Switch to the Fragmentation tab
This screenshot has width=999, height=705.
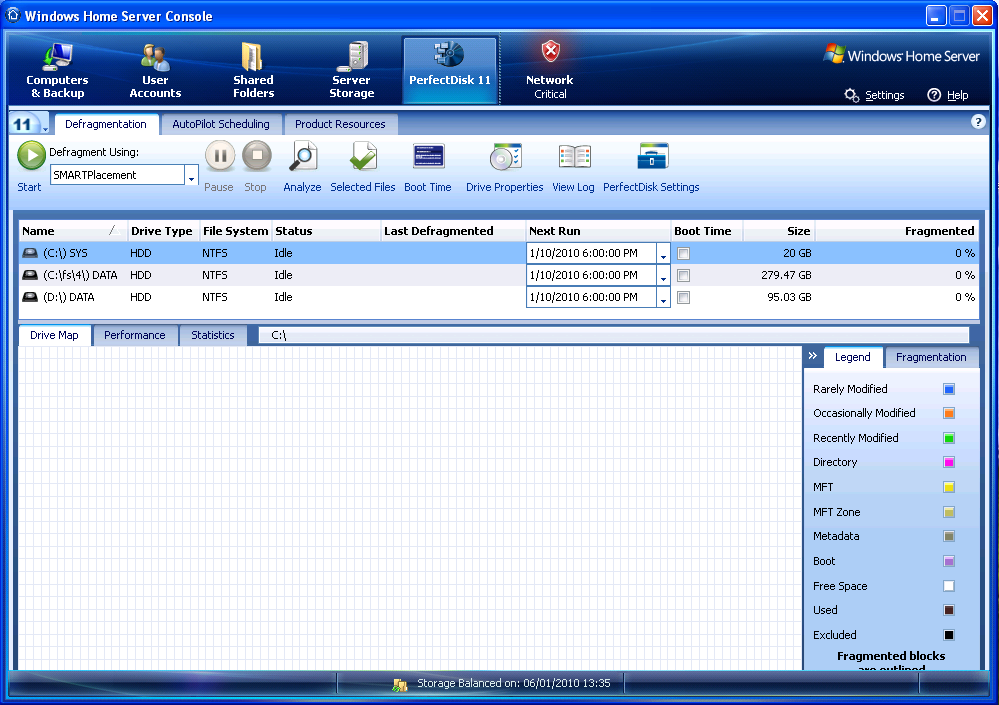[x=931, y=357]
